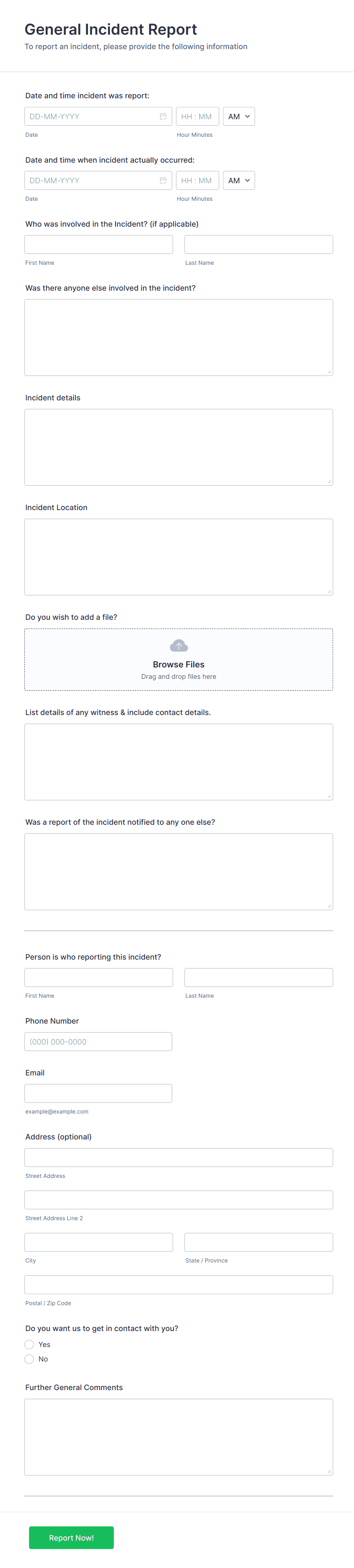Select Yes for getting contacted
The width and height of the screenshot is (354, 1568).
[x=29, y=1344]
